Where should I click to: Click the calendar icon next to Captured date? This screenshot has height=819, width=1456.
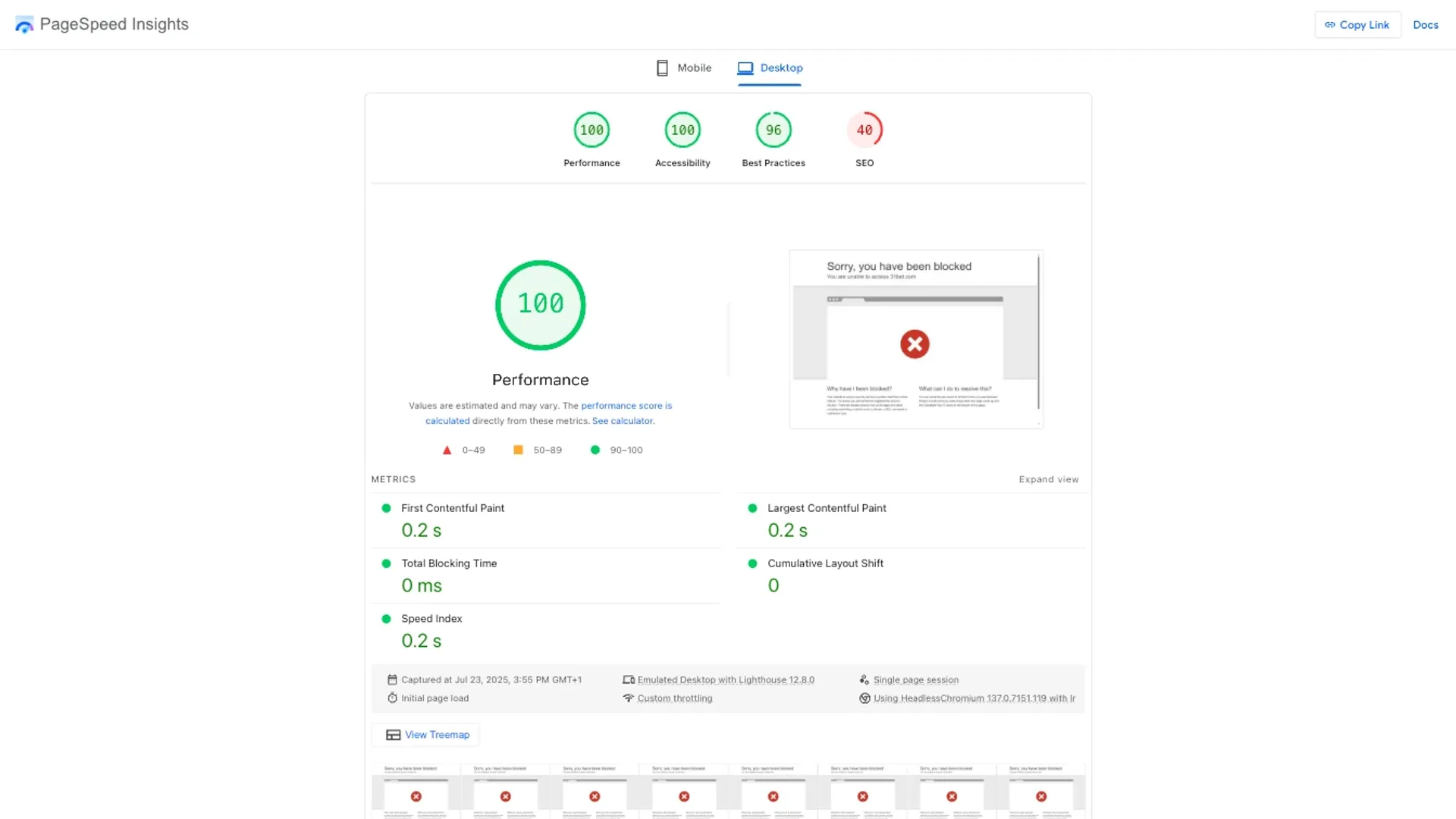[392, 679]
